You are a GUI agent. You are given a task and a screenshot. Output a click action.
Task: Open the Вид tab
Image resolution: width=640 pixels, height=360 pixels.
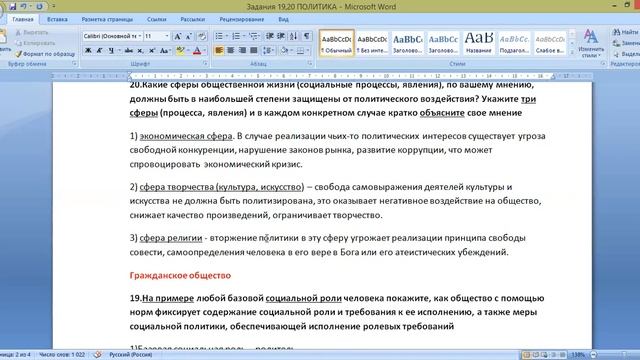click(283, 19)
